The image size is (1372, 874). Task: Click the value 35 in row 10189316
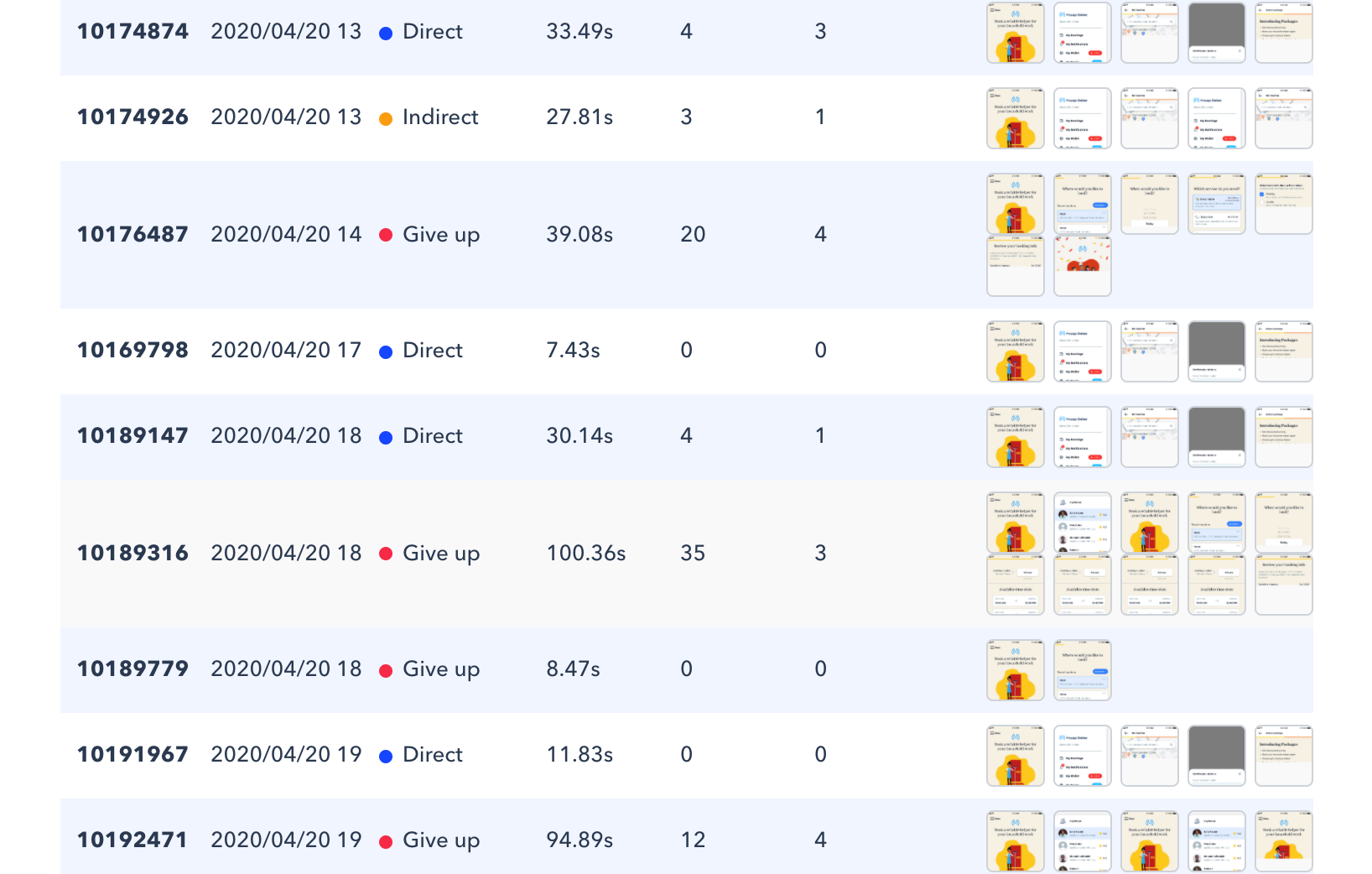pos(693,554)
